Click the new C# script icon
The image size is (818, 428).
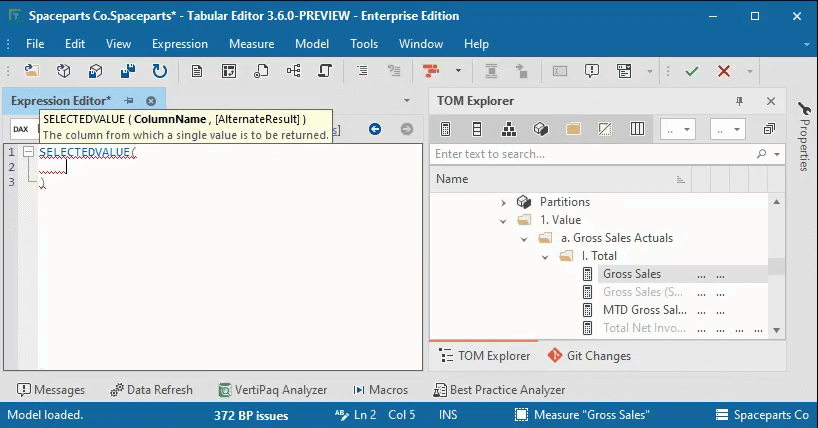325,70
